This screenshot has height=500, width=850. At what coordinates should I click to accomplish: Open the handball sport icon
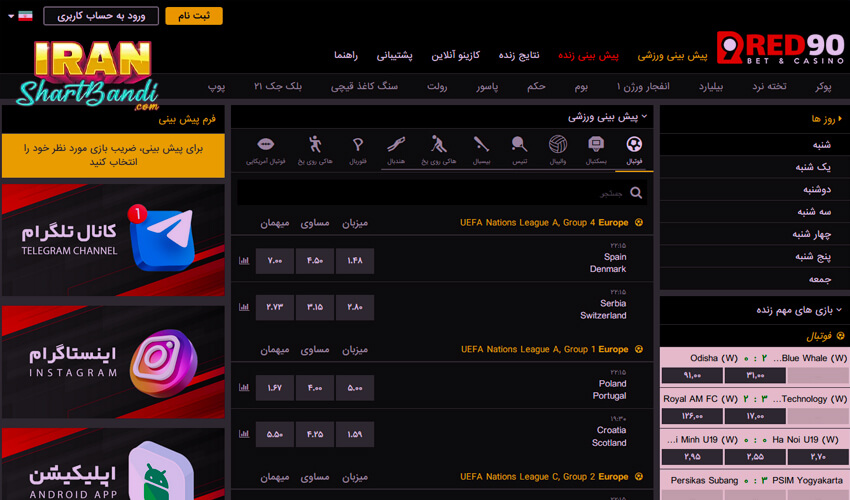tap(397, 150)
